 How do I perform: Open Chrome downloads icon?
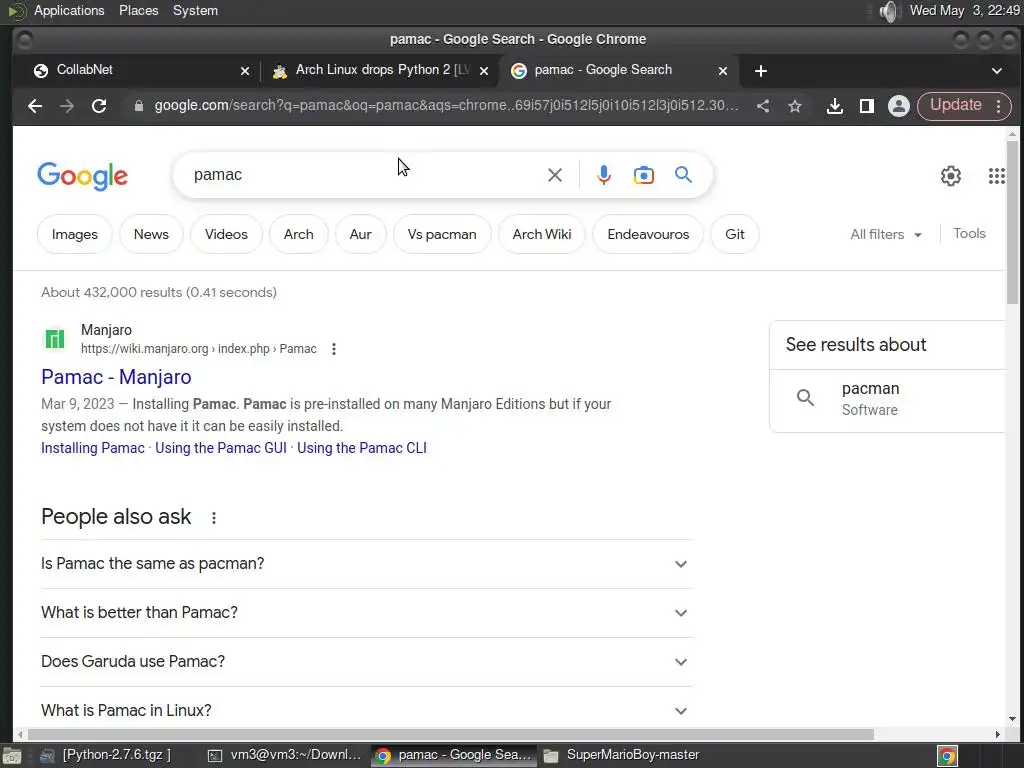tap(835, 106)
